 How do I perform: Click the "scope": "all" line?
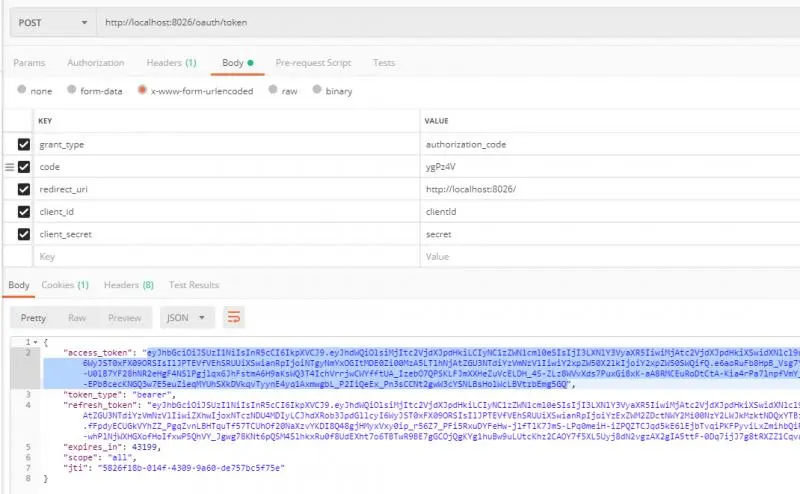tap(100, 458)
